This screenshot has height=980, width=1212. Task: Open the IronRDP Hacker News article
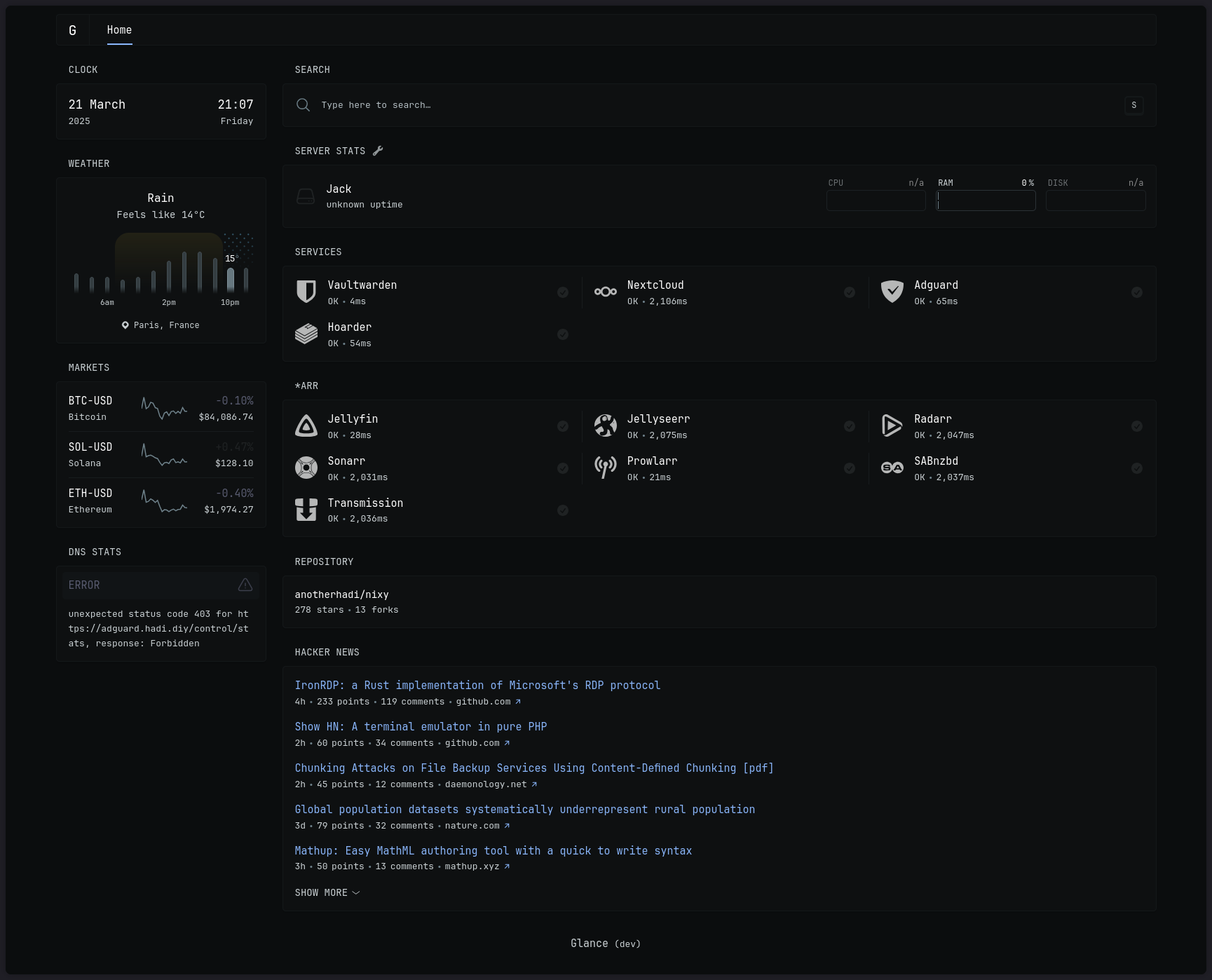(477, 685)
